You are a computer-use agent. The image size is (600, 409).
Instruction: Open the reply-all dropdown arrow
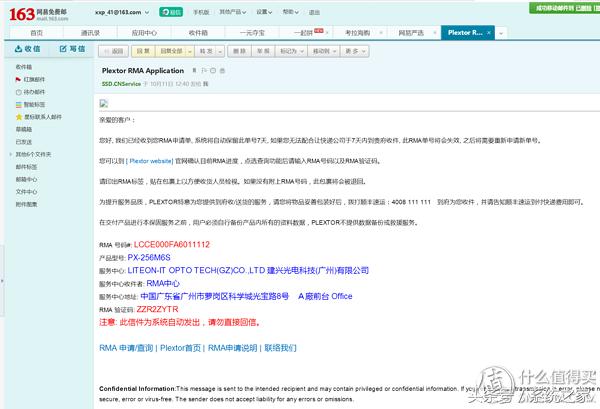click(x=190, y=51)
